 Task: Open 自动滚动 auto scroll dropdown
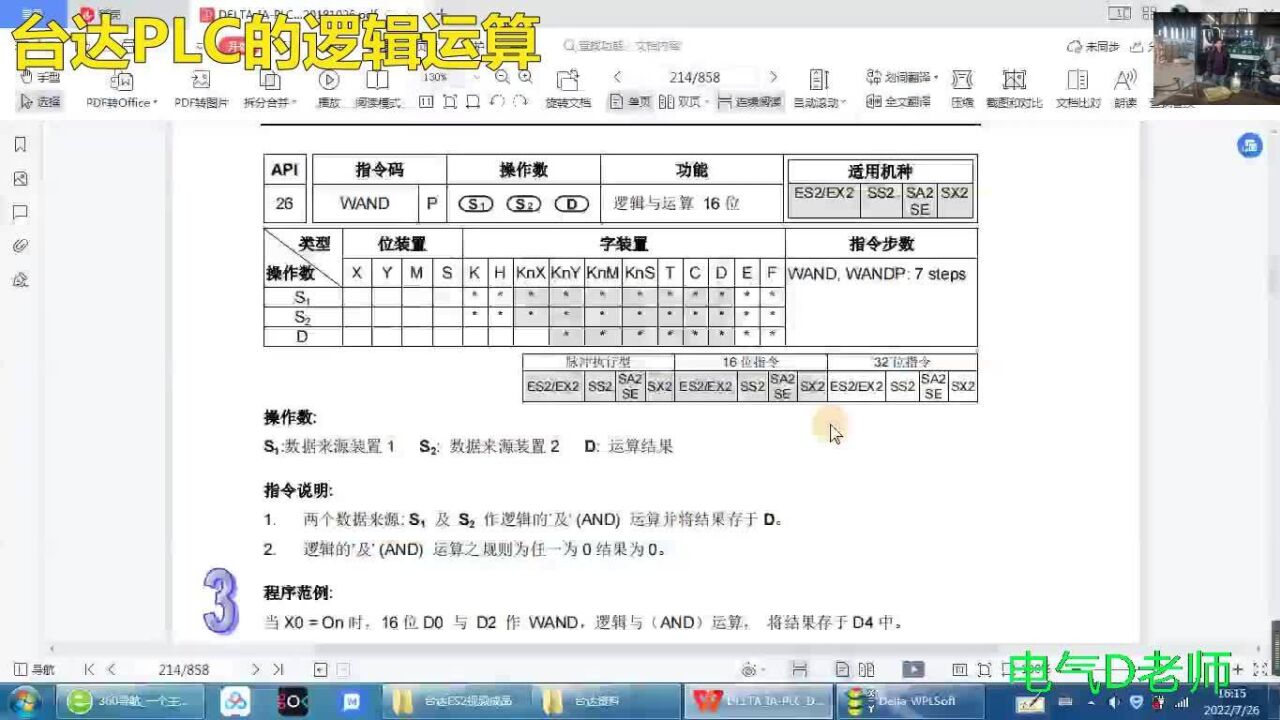click(x=819, y=89)
